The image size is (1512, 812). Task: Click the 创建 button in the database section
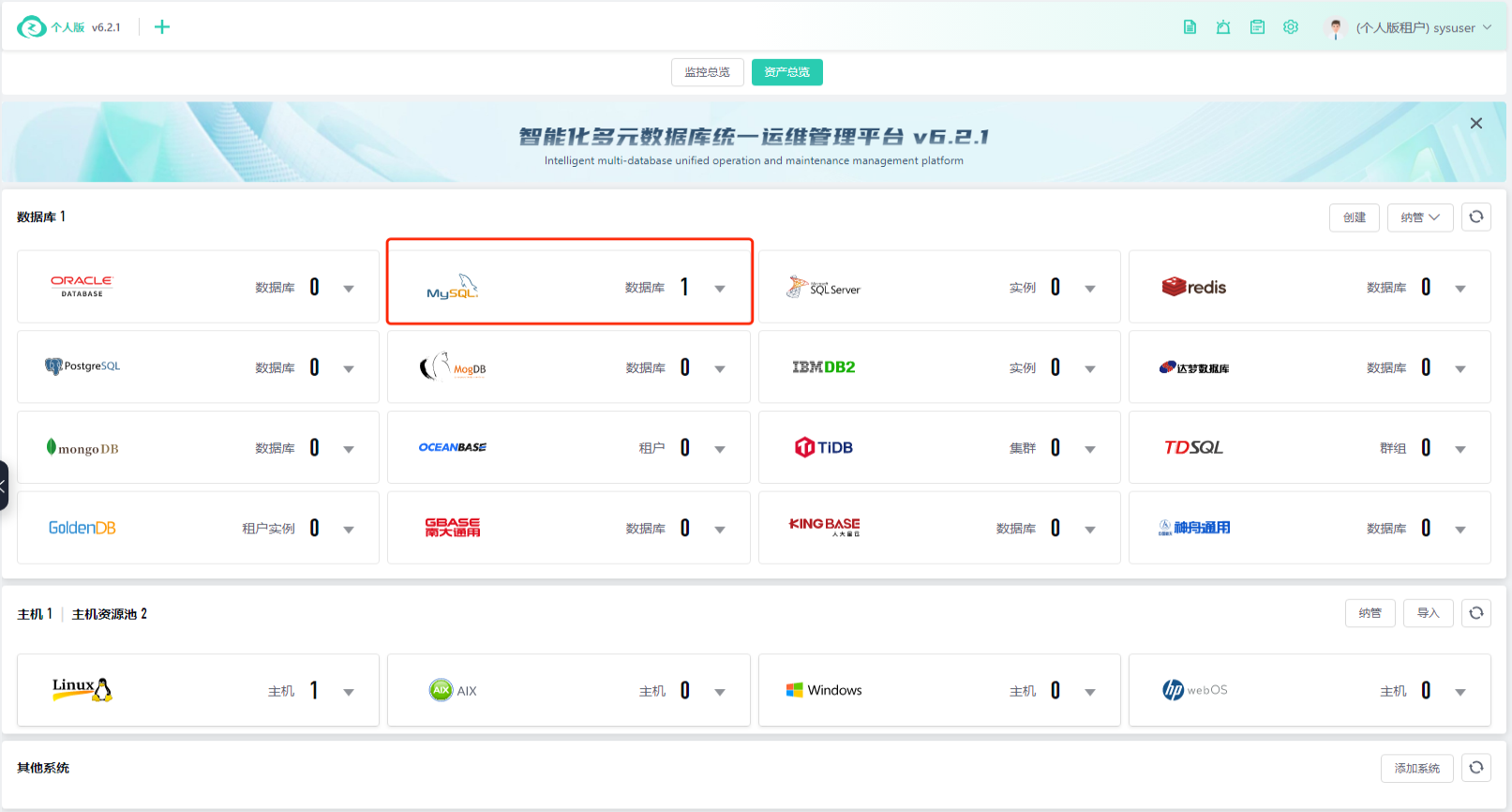(1355, 218)
